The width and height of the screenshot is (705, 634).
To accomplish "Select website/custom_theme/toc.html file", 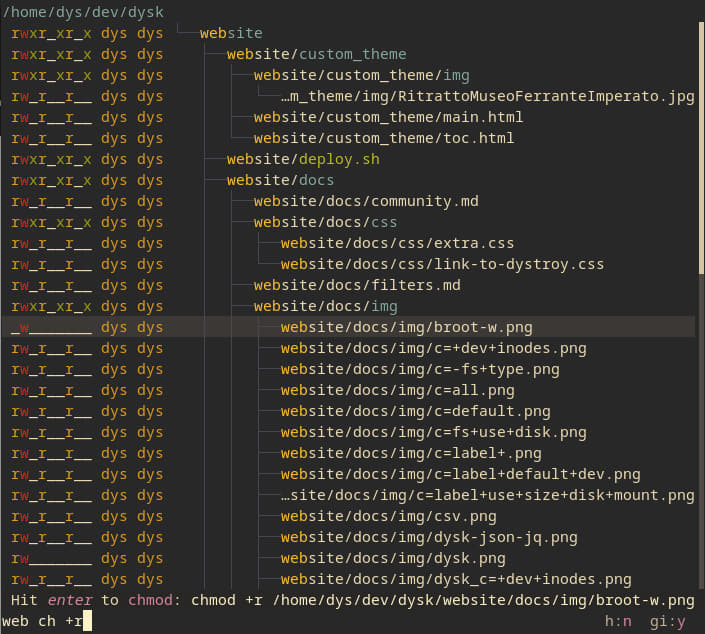I will coord(384,138).
